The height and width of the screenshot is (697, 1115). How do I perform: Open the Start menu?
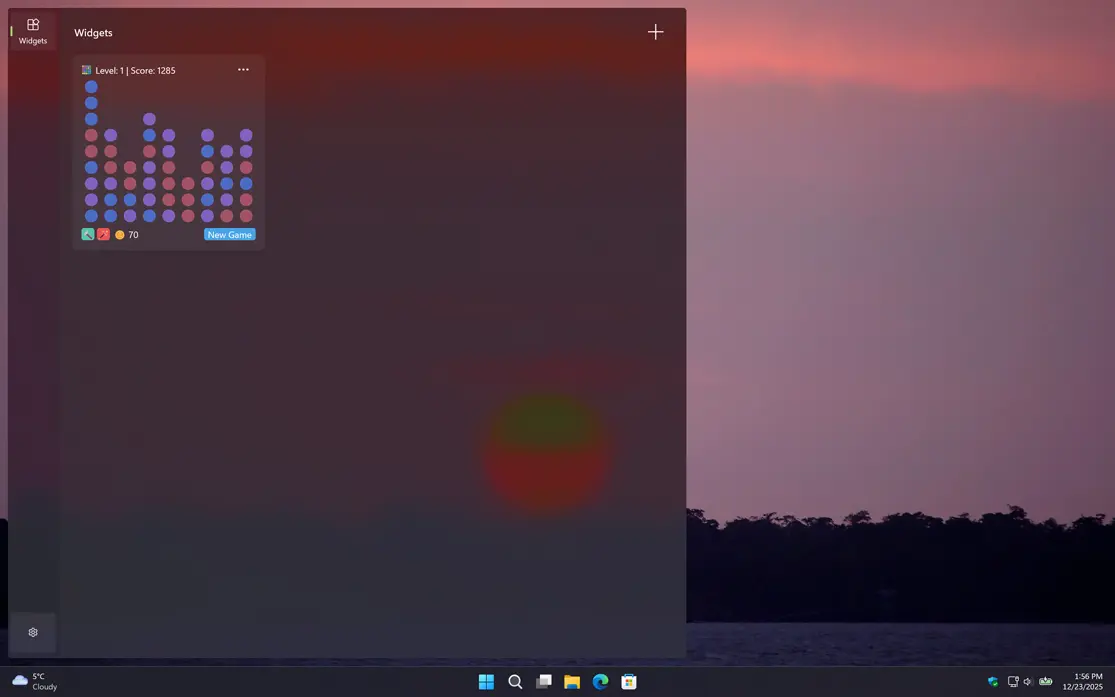coord(486,681)
